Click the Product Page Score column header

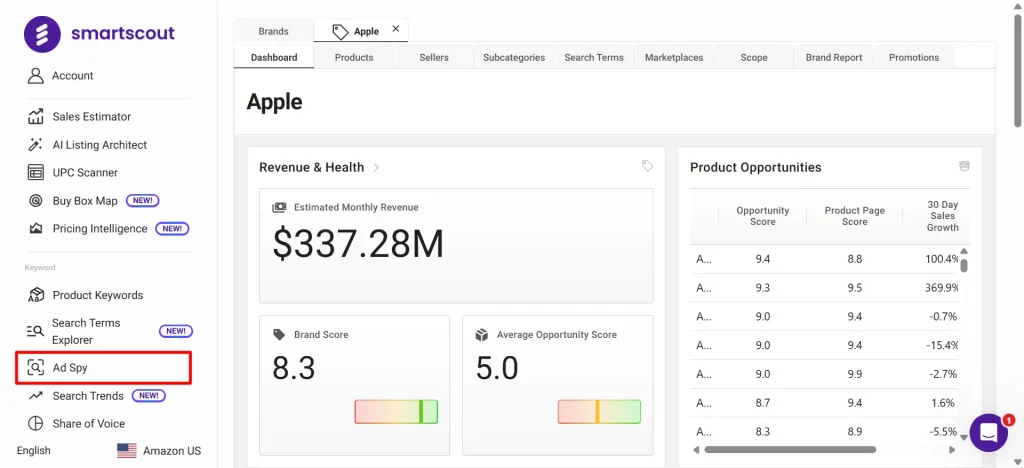[x=854, y=216]
